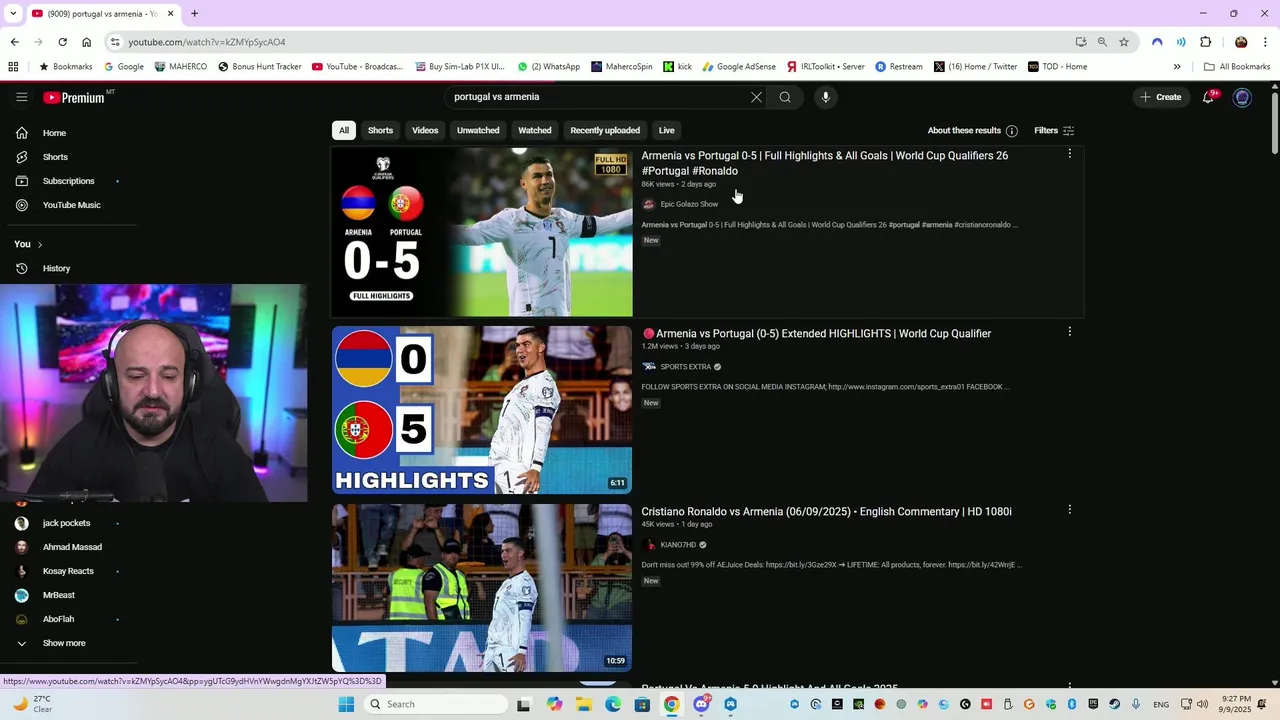Visit the Epic Golazo Show channel

point(689,204)
